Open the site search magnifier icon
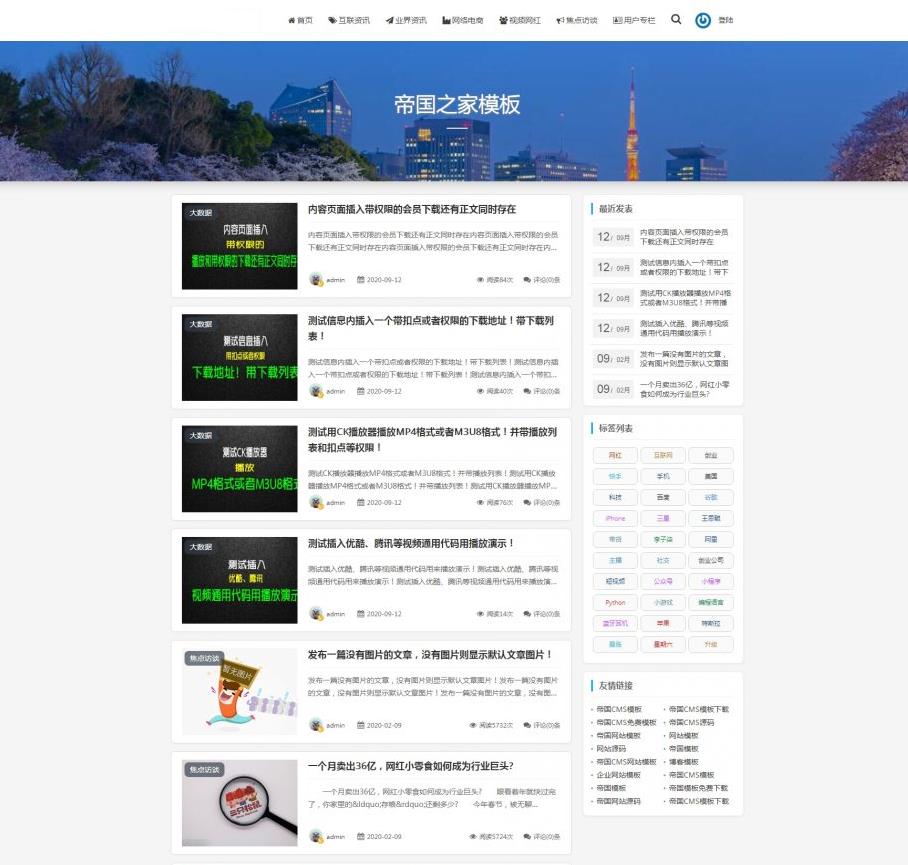908x865 pixels. 676,19
